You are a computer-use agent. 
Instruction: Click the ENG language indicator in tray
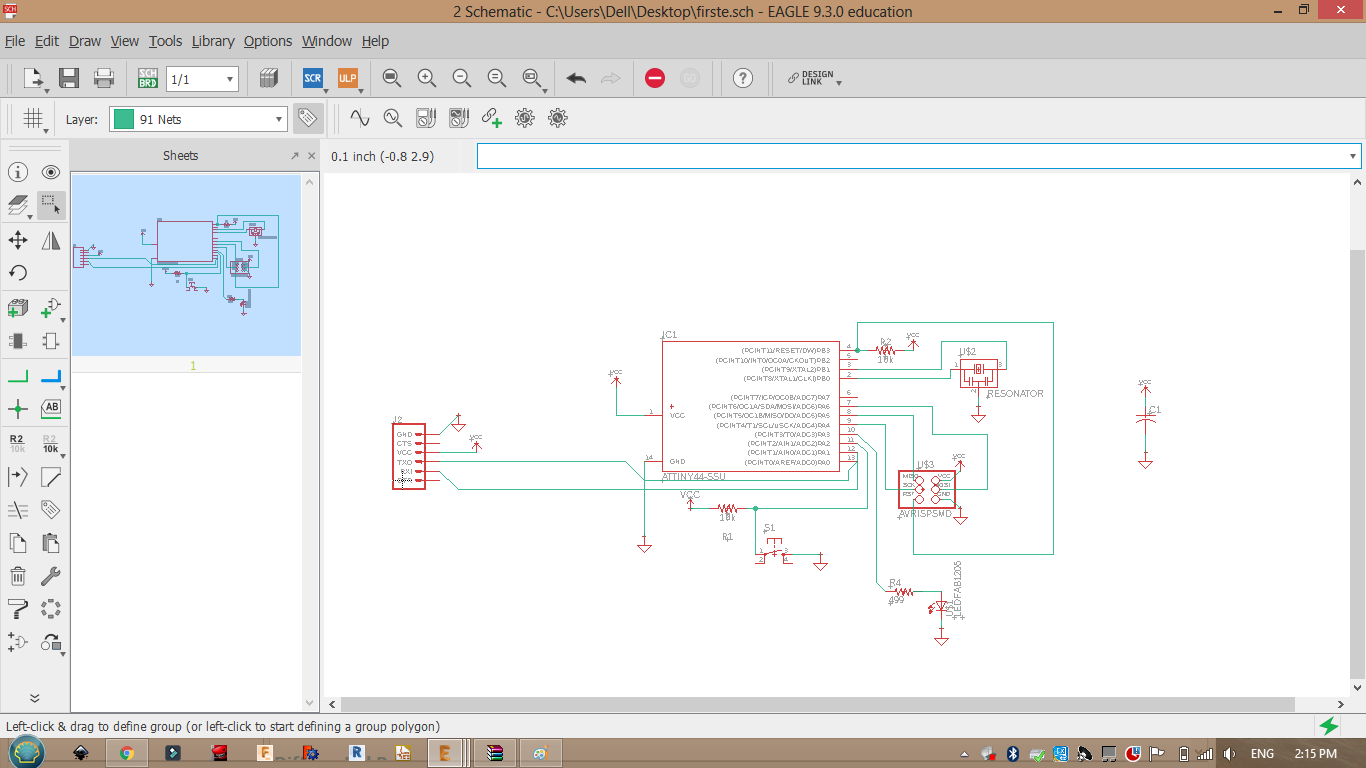pyautogui.click(x=1262, y=753)
